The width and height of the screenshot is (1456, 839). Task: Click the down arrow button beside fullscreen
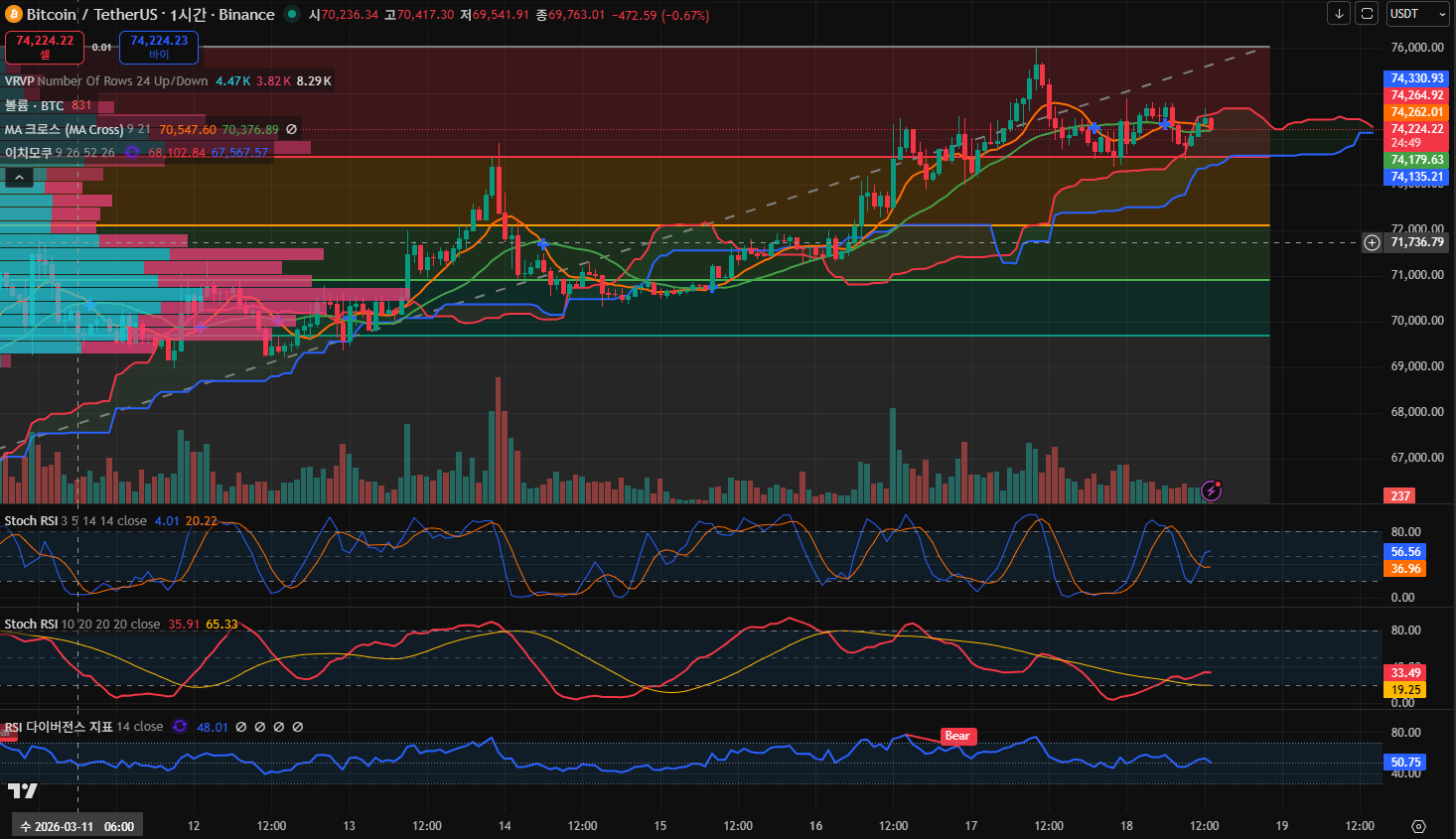click(1339, 14)
